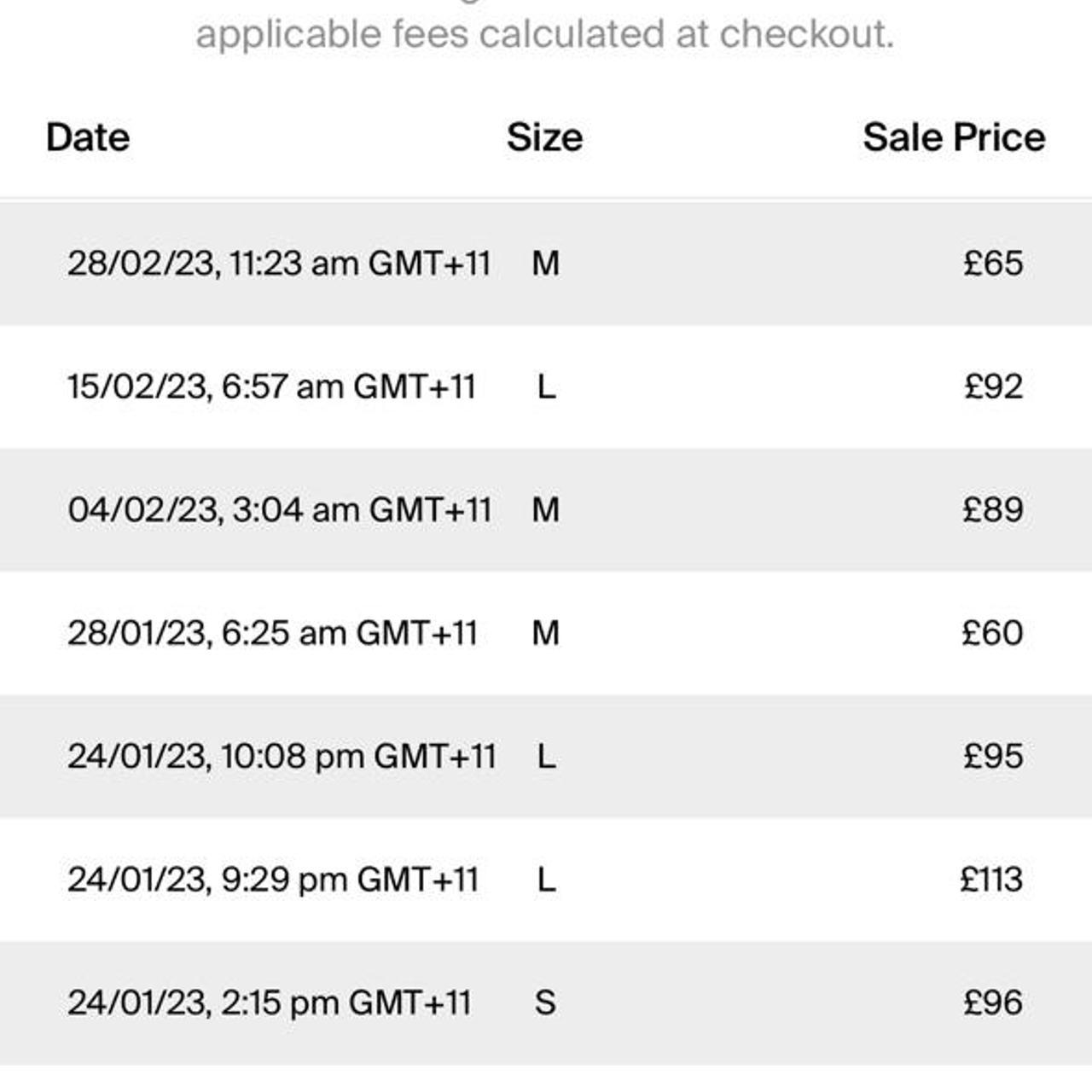Click the applicable fees calculated at checkout text
The image size is (1092, 1092).
[544, 34]
